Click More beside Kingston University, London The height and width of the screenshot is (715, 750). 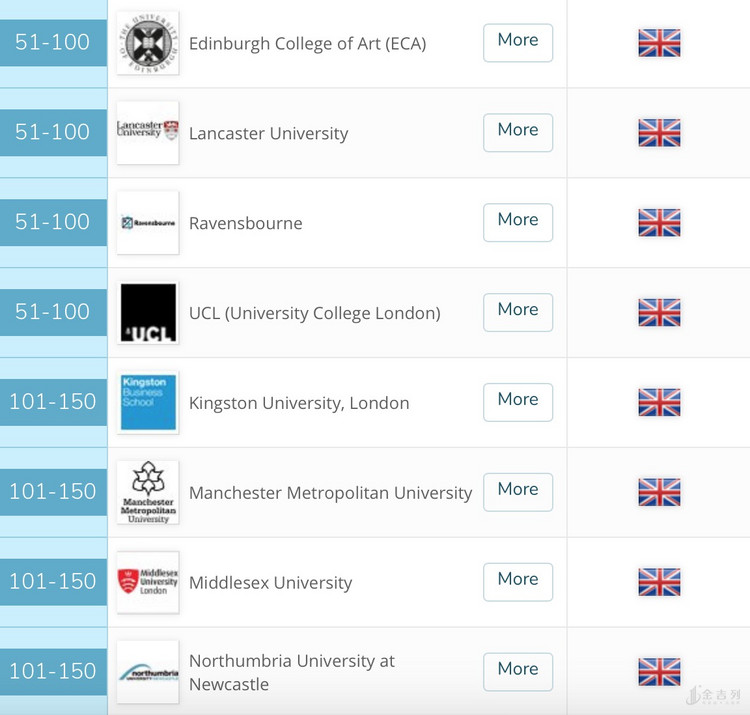(x=518, y=402)
